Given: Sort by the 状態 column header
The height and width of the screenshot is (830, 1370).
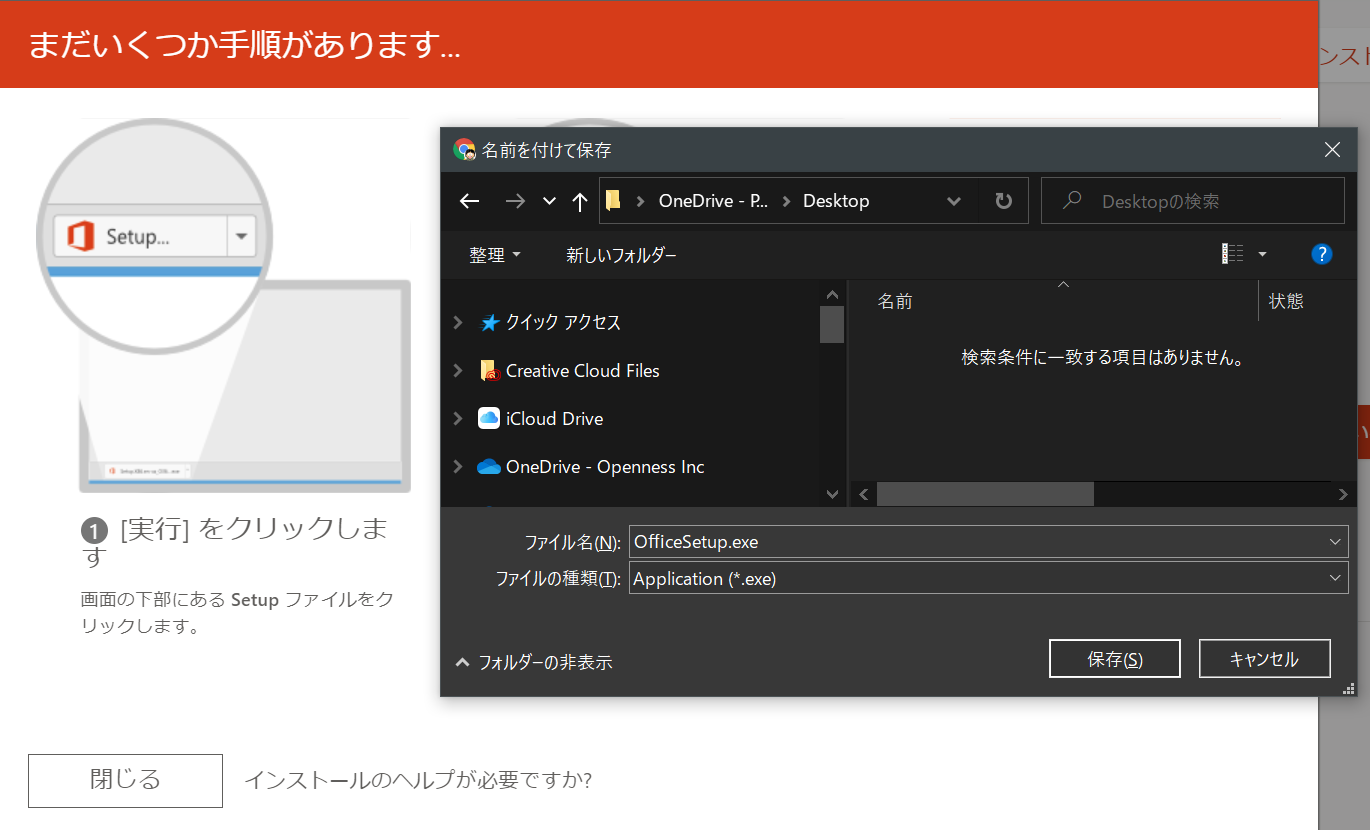Looking at the screenshot, I should 1286,301.
